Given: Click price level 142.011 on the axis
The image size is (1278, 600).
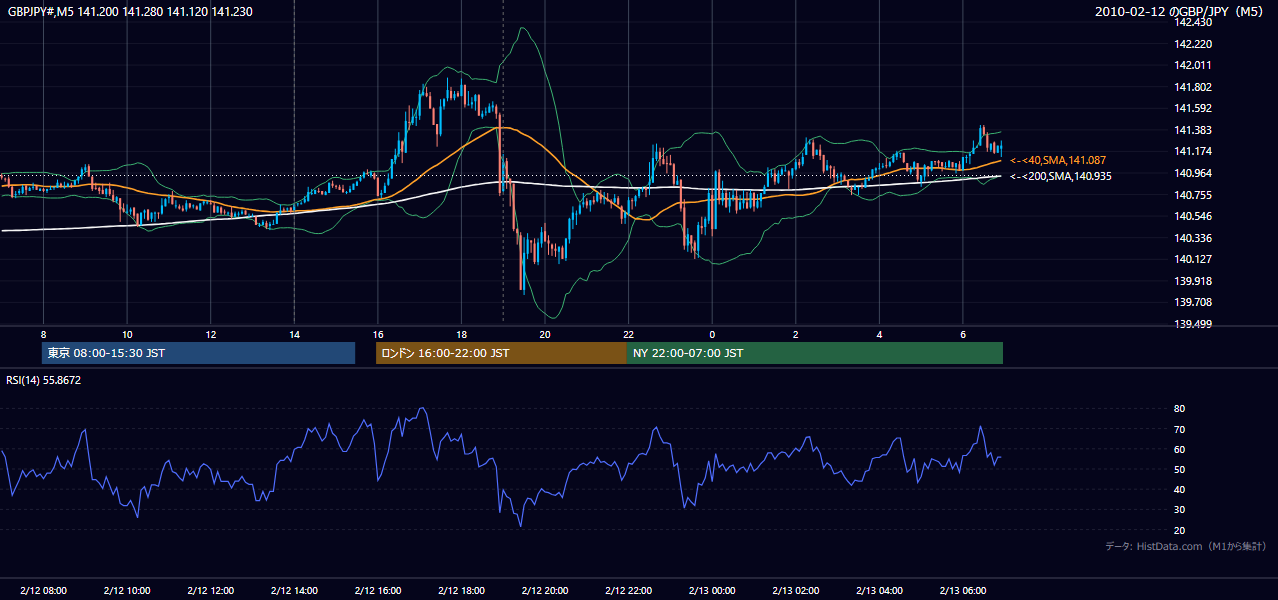Looking at the screenshot, I should [1195, 65].
